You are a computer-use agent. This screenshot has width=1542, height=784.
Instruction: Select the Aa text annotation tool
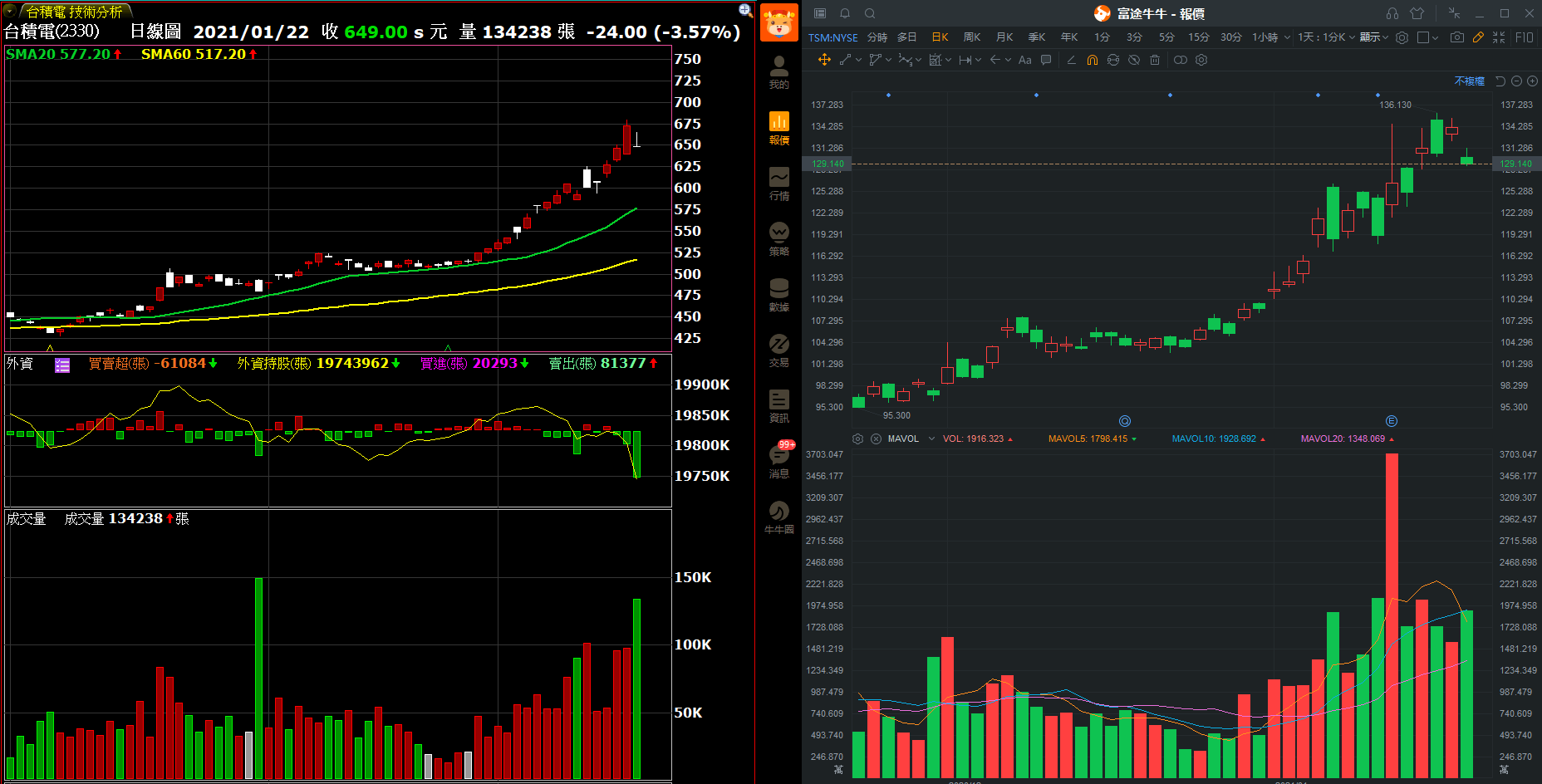point(1025,60)
